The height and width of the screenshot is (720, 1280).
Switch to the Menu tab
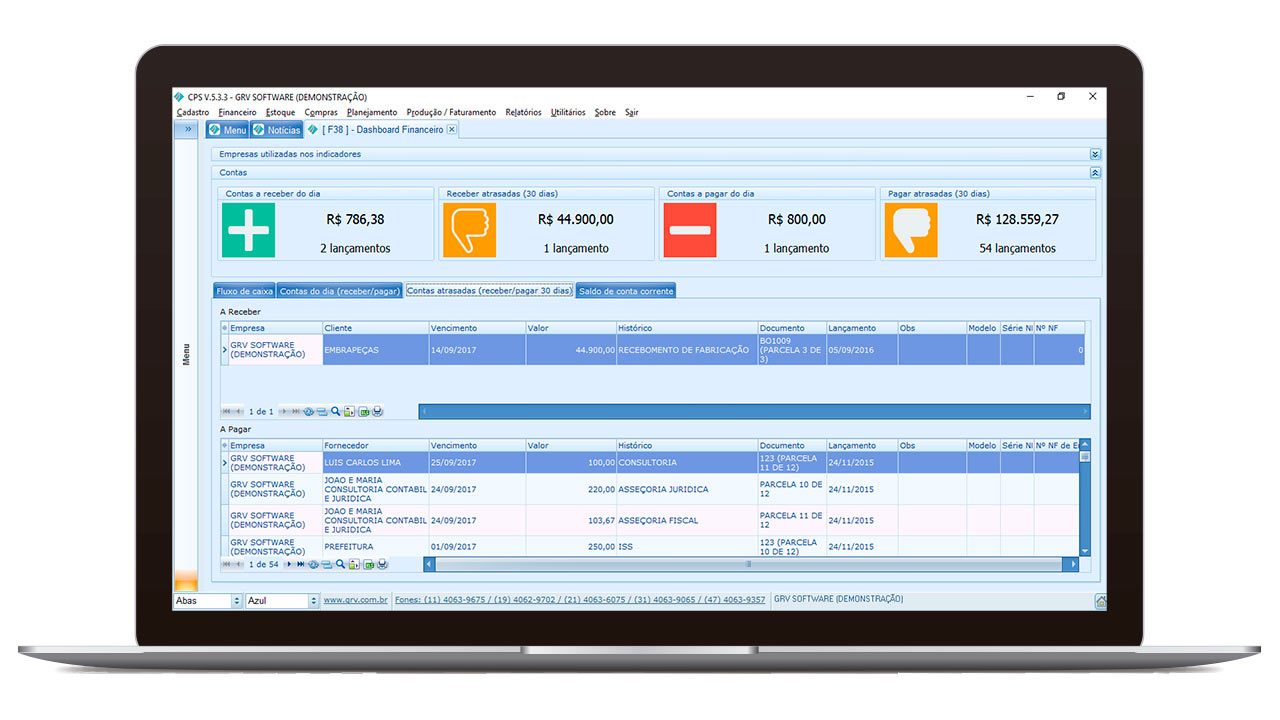point(227,130)
